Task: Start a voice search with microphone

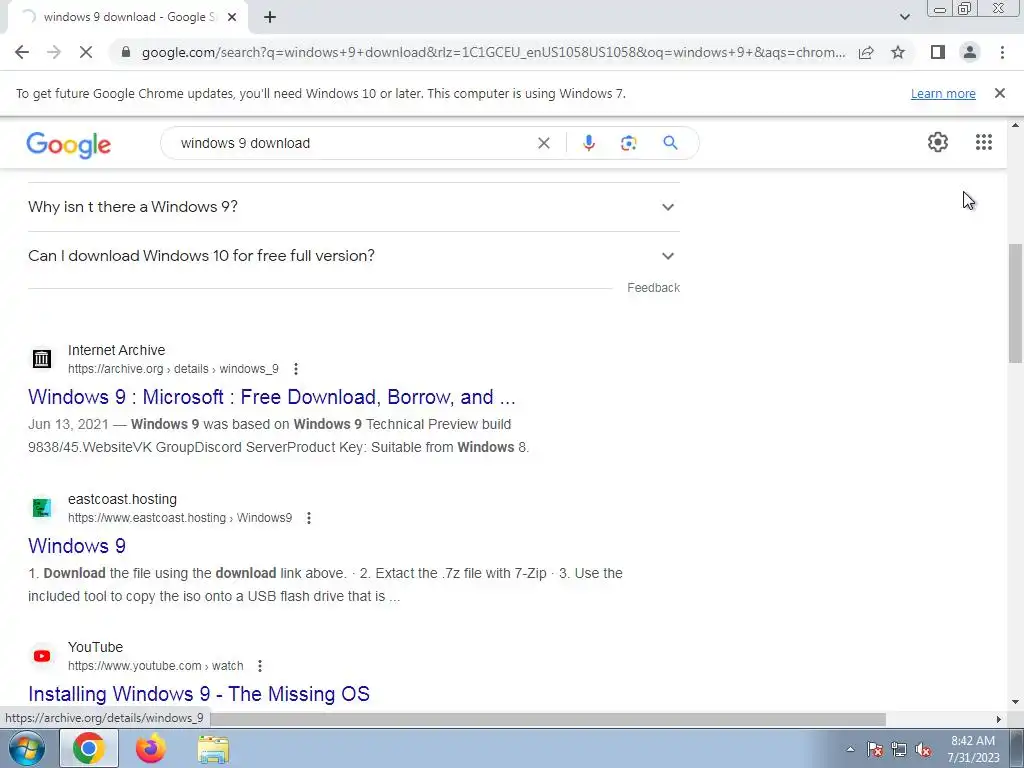Action: pyautogui.click(x=588, y=143)
